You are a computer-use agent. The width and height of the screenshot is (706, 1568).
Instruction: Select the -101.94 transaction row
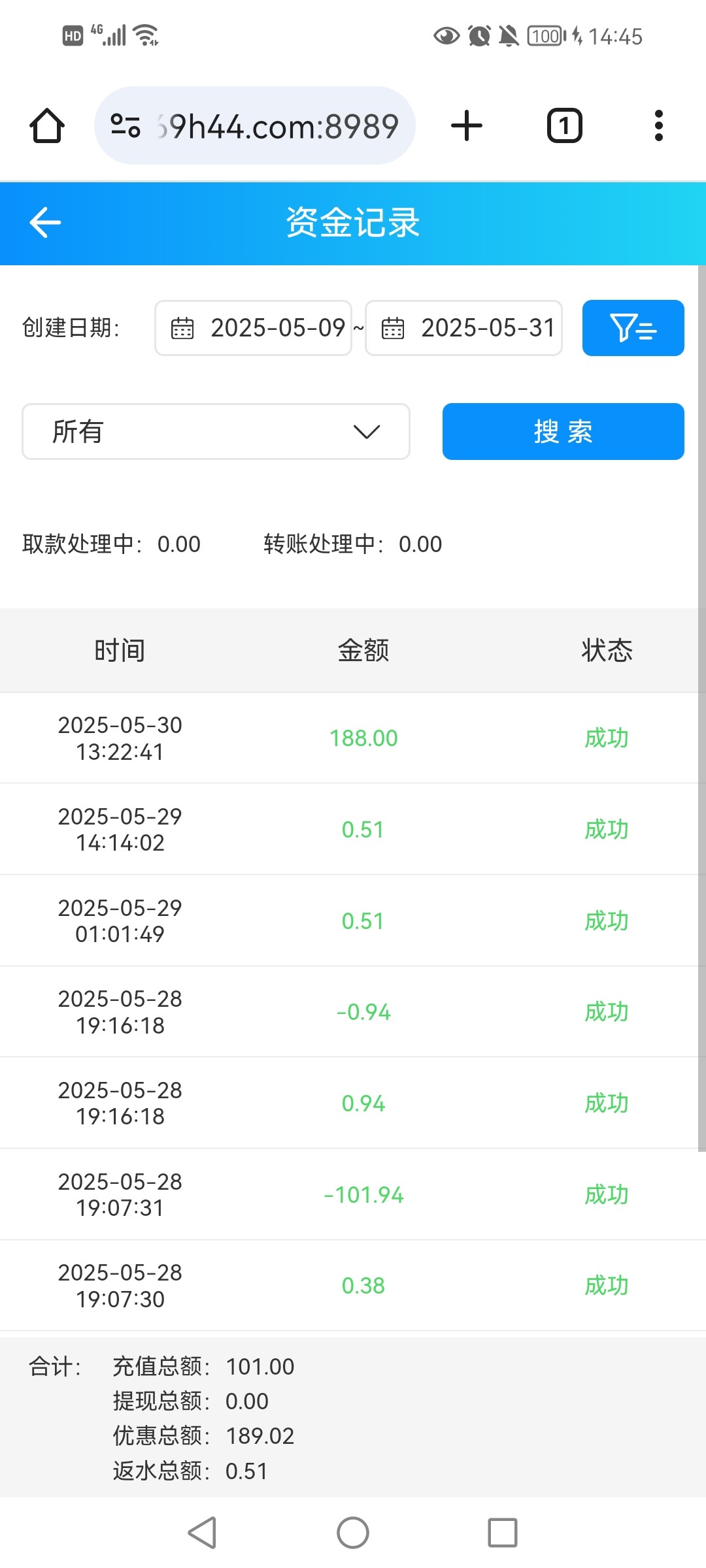[x=363, y=1194]
